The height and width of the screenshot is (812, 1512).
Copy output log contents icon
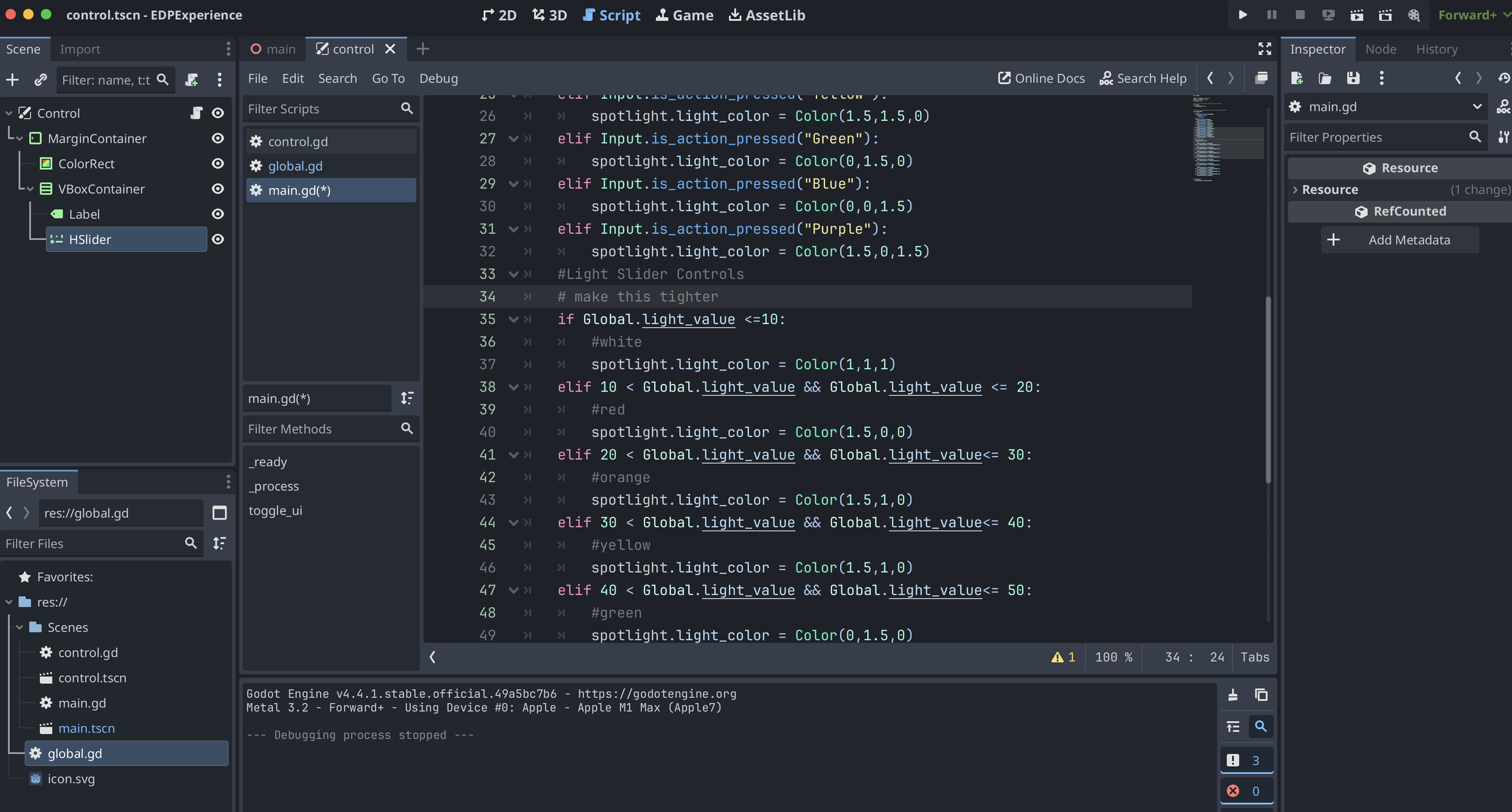tap(1261, 695)
